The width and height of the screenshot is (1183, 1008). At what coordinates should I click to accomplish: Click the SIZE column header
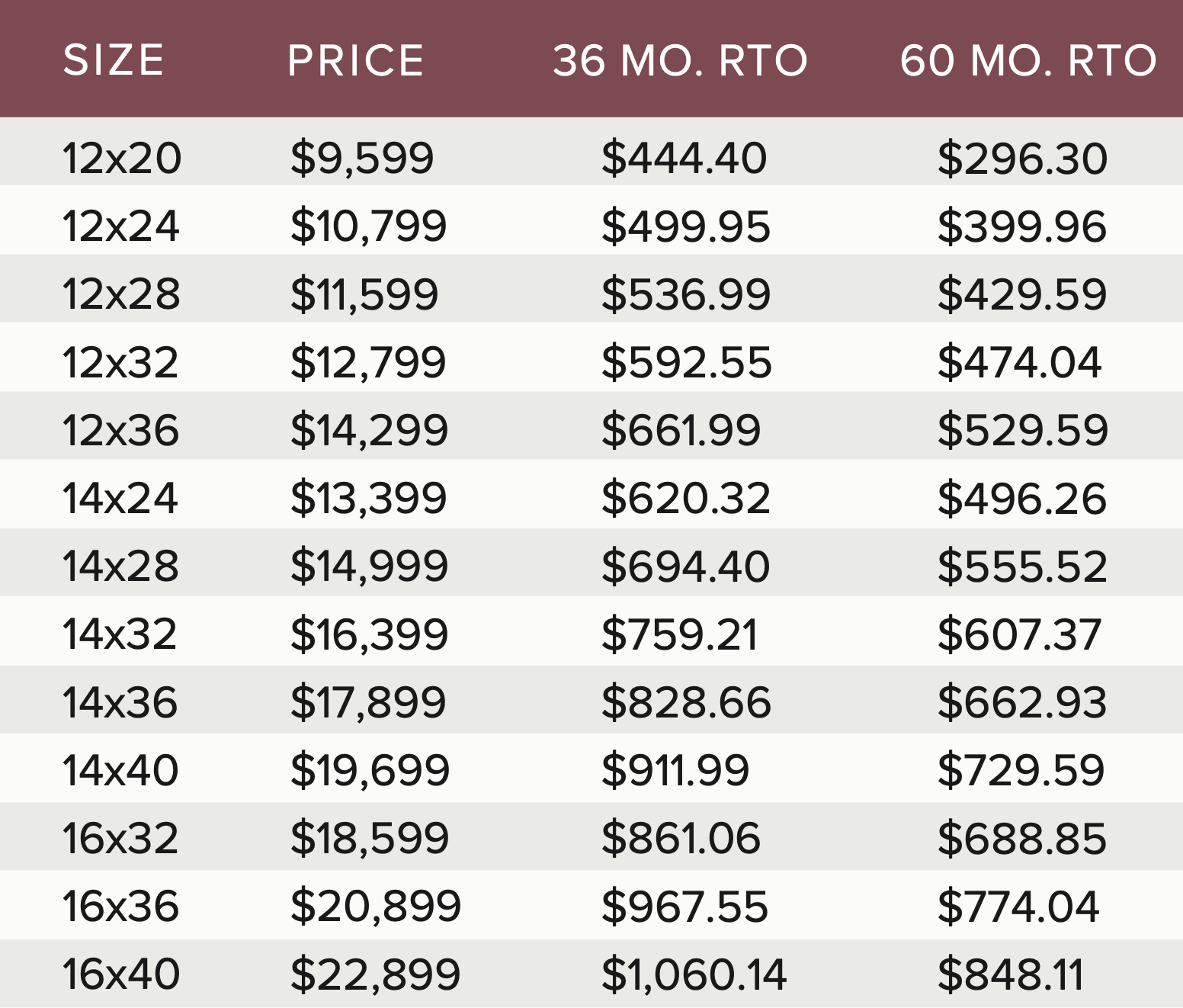point(114,60)
